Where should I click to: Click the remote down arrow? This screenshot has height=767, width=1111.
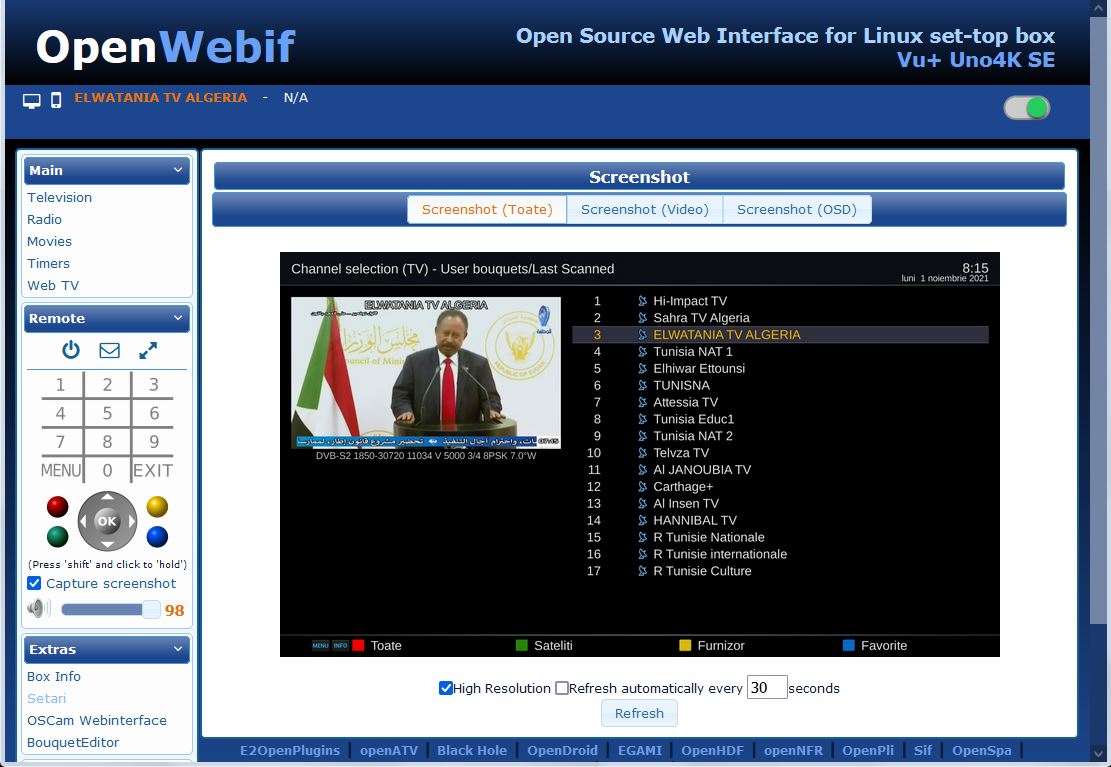(x=107, y=545)
